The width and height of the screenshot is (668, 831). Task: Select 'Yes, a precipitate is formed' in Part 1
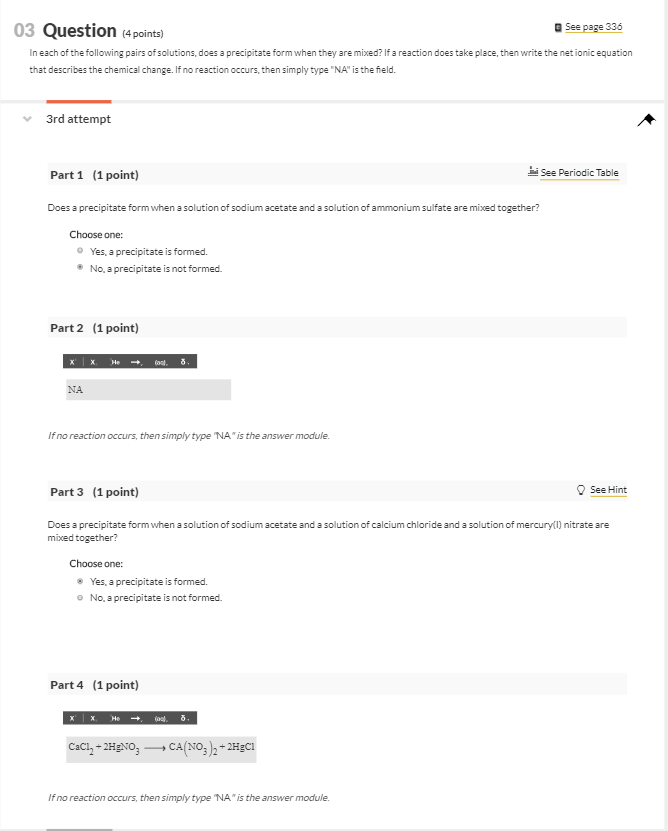[x=79, y=252]
